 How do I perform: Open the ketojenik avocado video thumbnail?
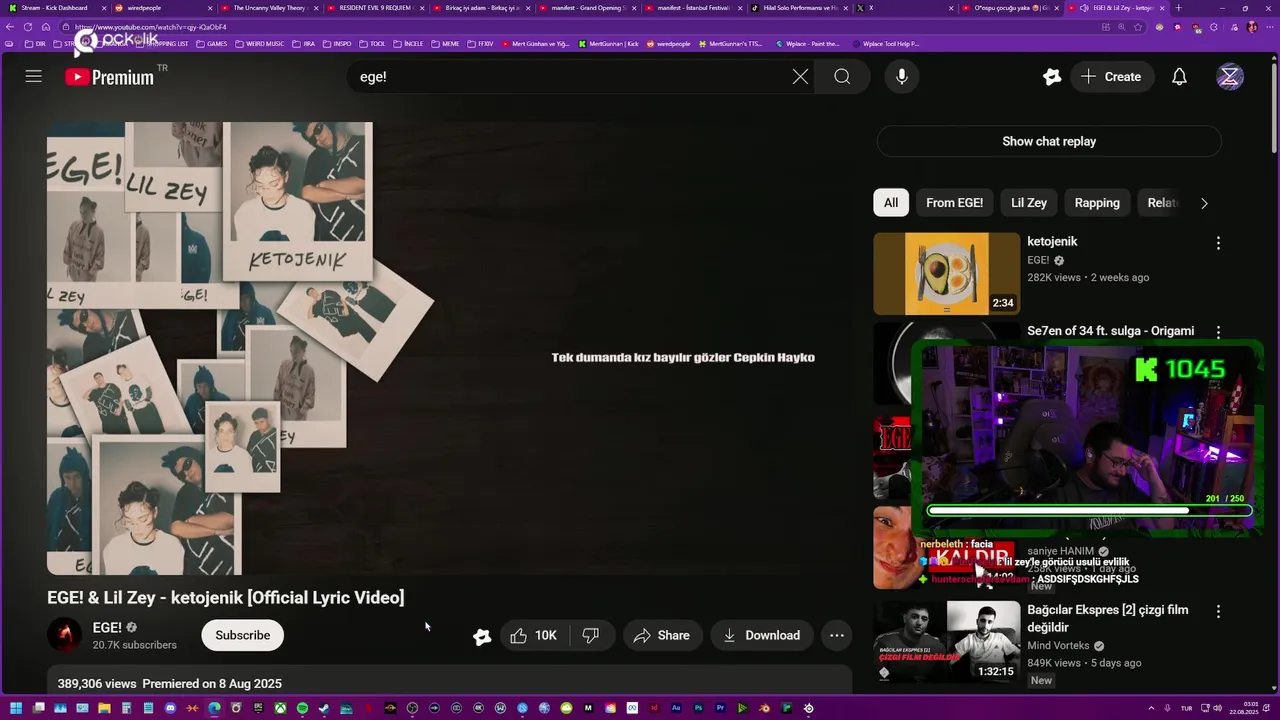[946, 274]
